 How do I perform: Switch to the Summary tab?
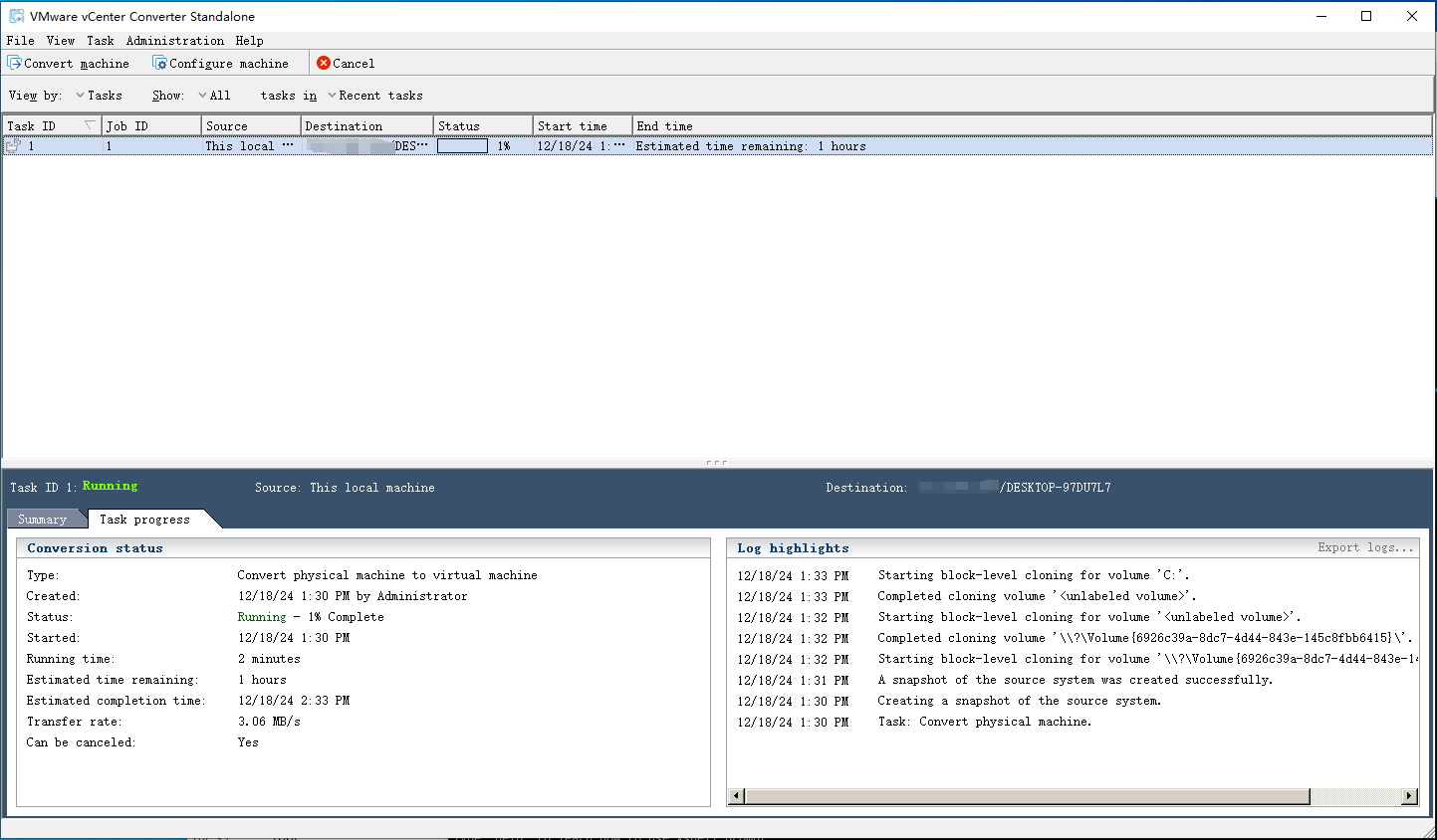43,519
